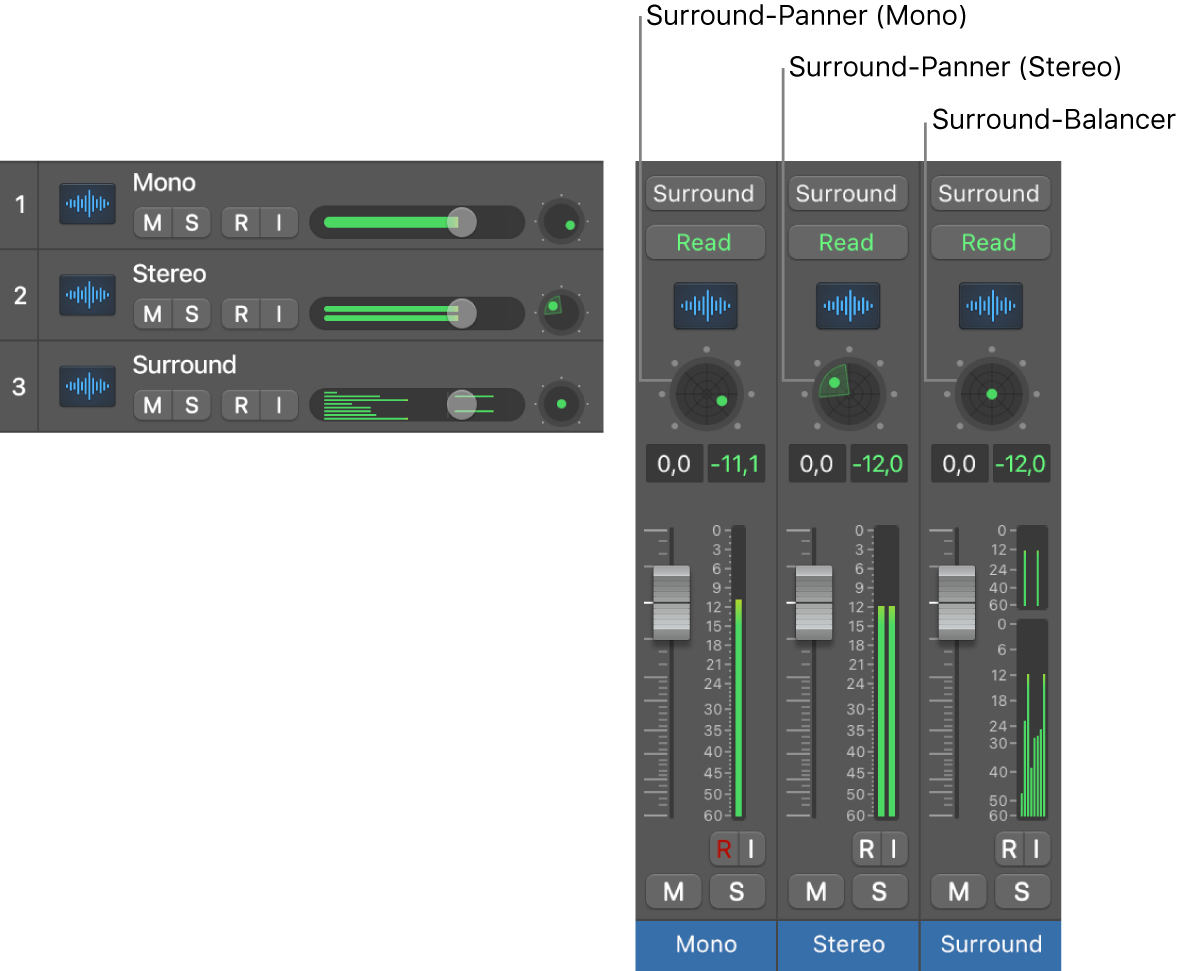Screen dimensions: 1192x971
Task: Enable input monitoring on Surround track header
Action: tap(279, 405)
